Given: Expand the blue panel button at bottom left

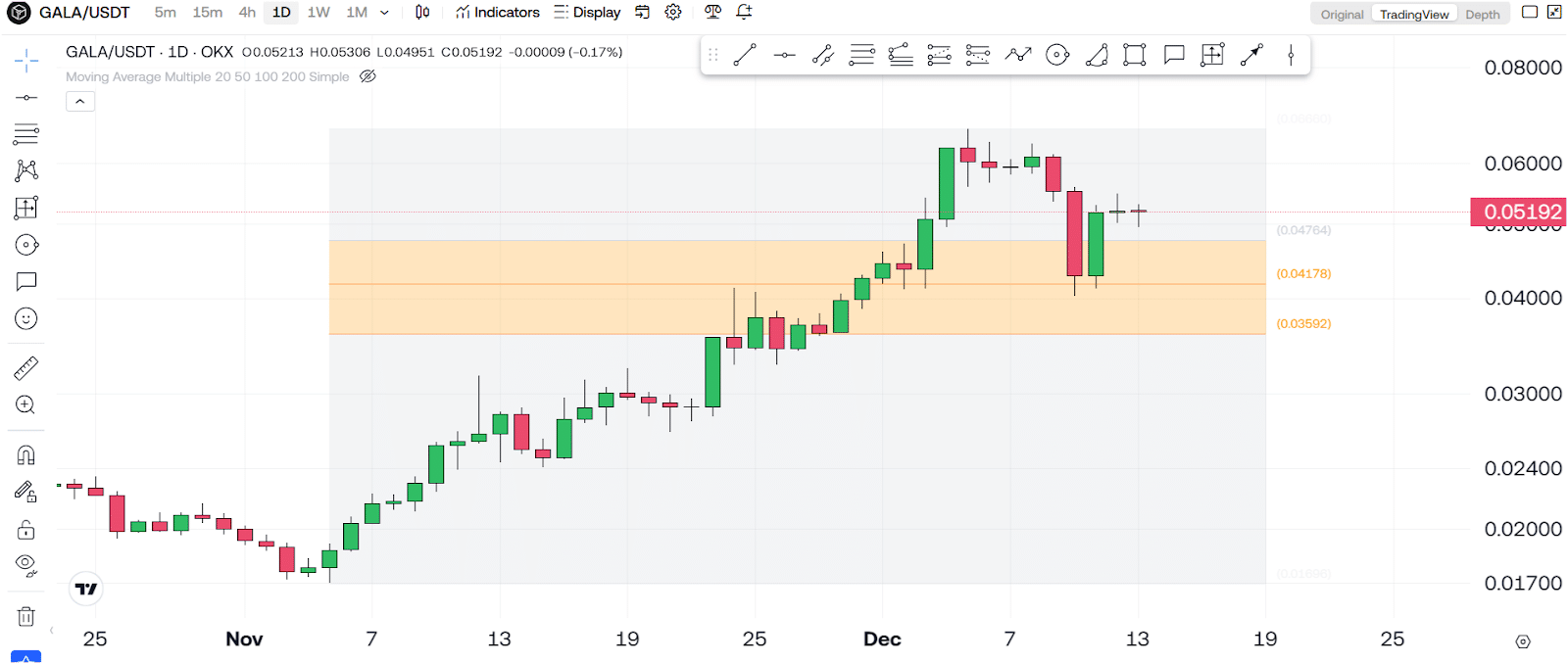Looking at the screenshot, I should click(26, 656).
